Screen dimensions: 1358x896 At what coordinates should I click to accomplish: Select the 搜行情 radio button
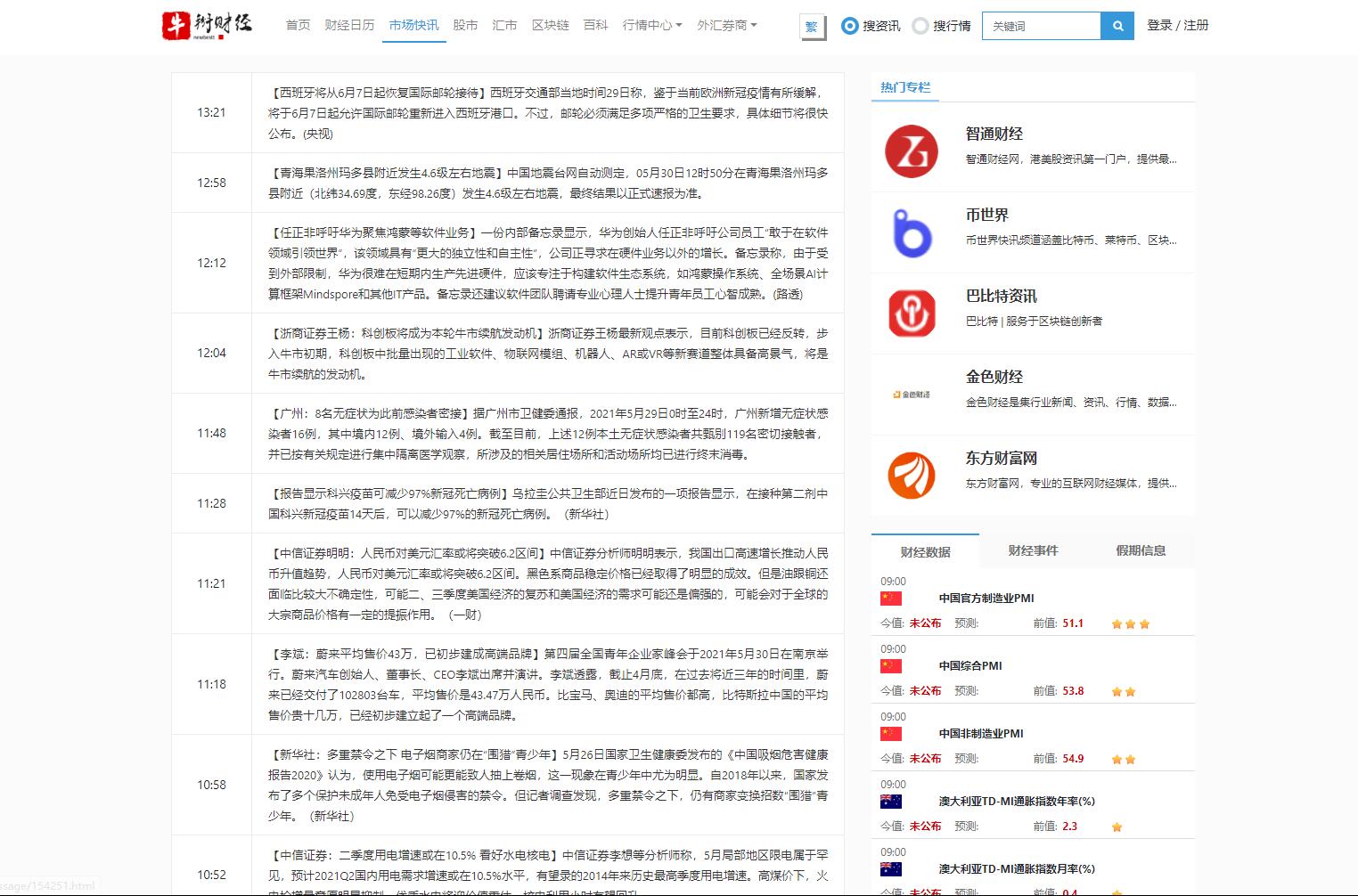point(920,26)
